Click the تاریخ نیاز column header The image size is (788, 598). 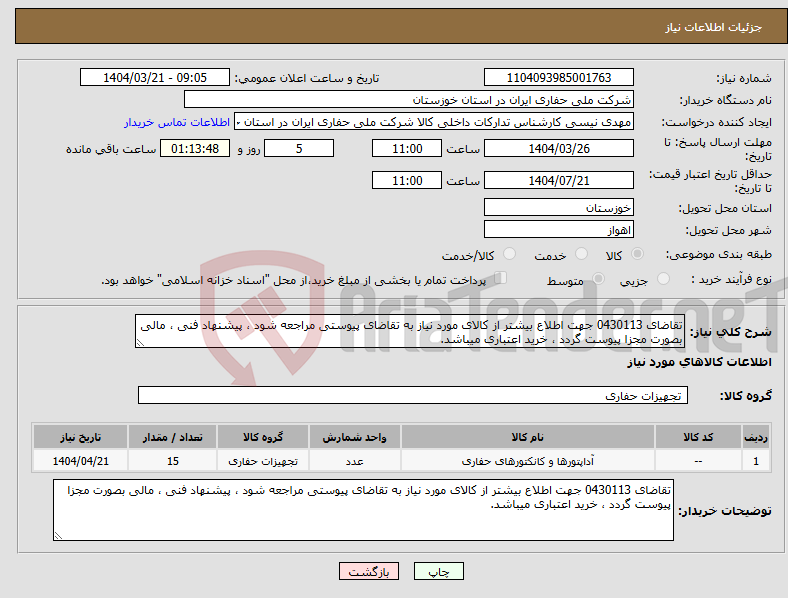pos(80,437)
